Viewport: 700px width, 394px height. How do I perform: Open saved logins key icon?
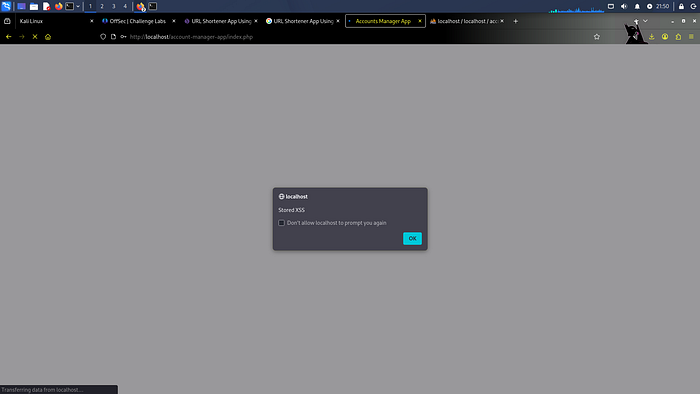tap(123, 37)
